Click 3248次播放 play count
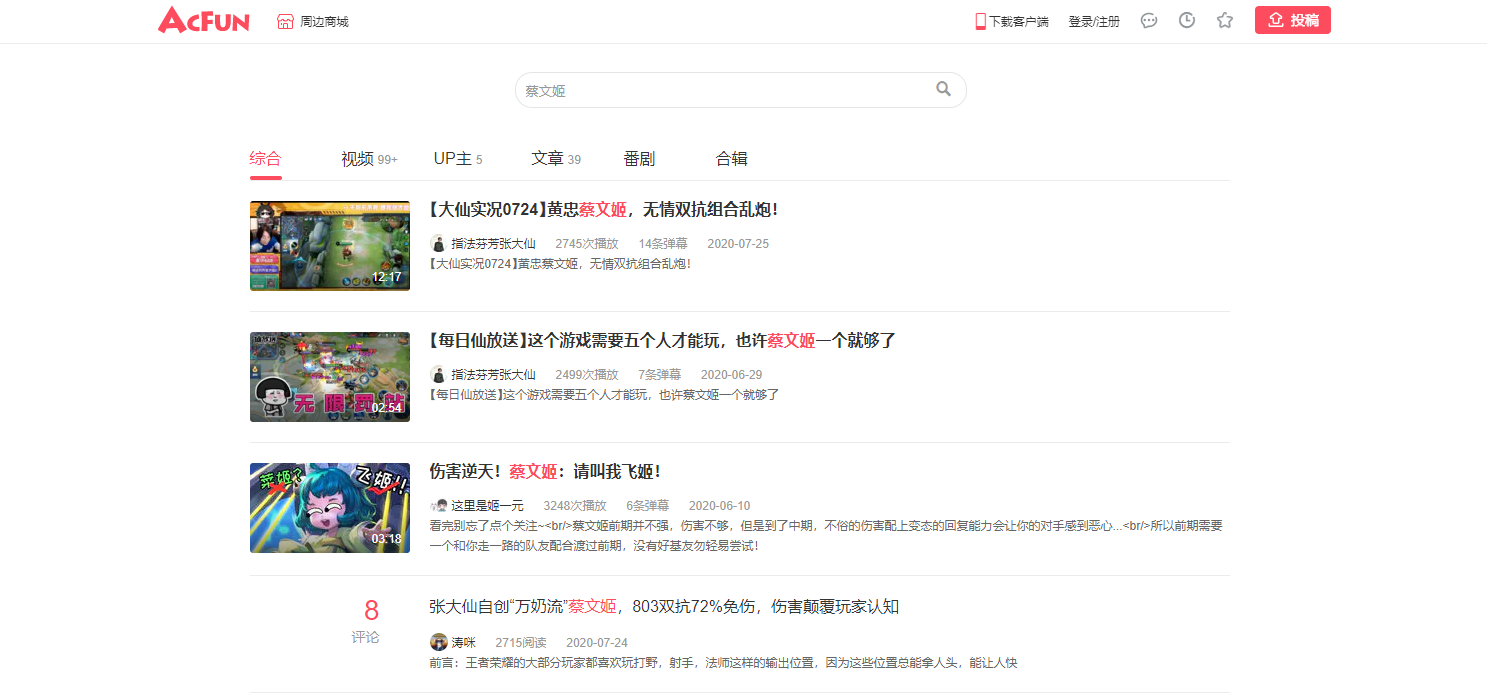The height and width of the screenshot is (693, 1487). [x=575, y=506]
